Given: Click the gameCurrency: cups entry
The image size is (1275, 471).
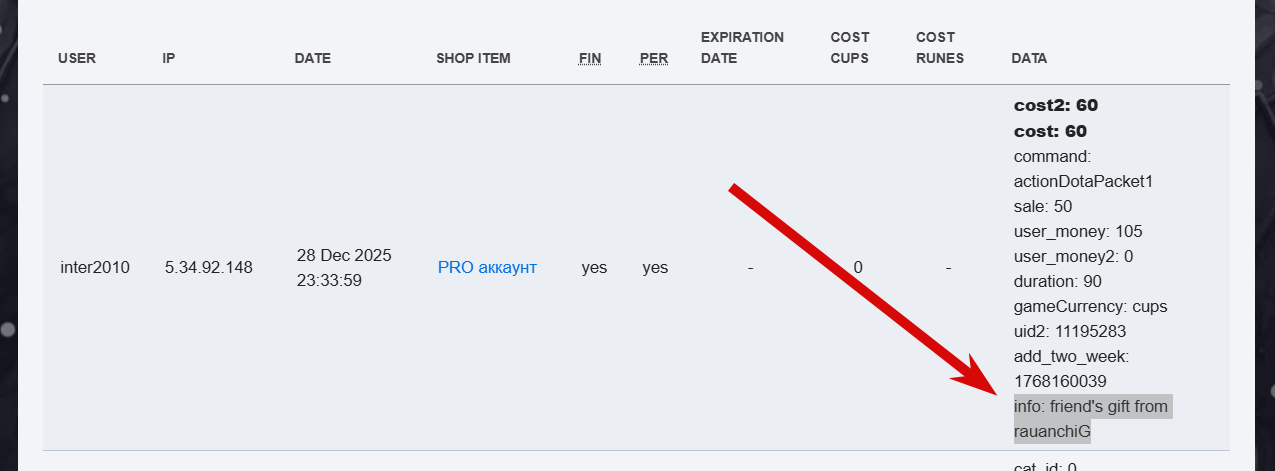Looking at the screenshot, I should 1090,306.
